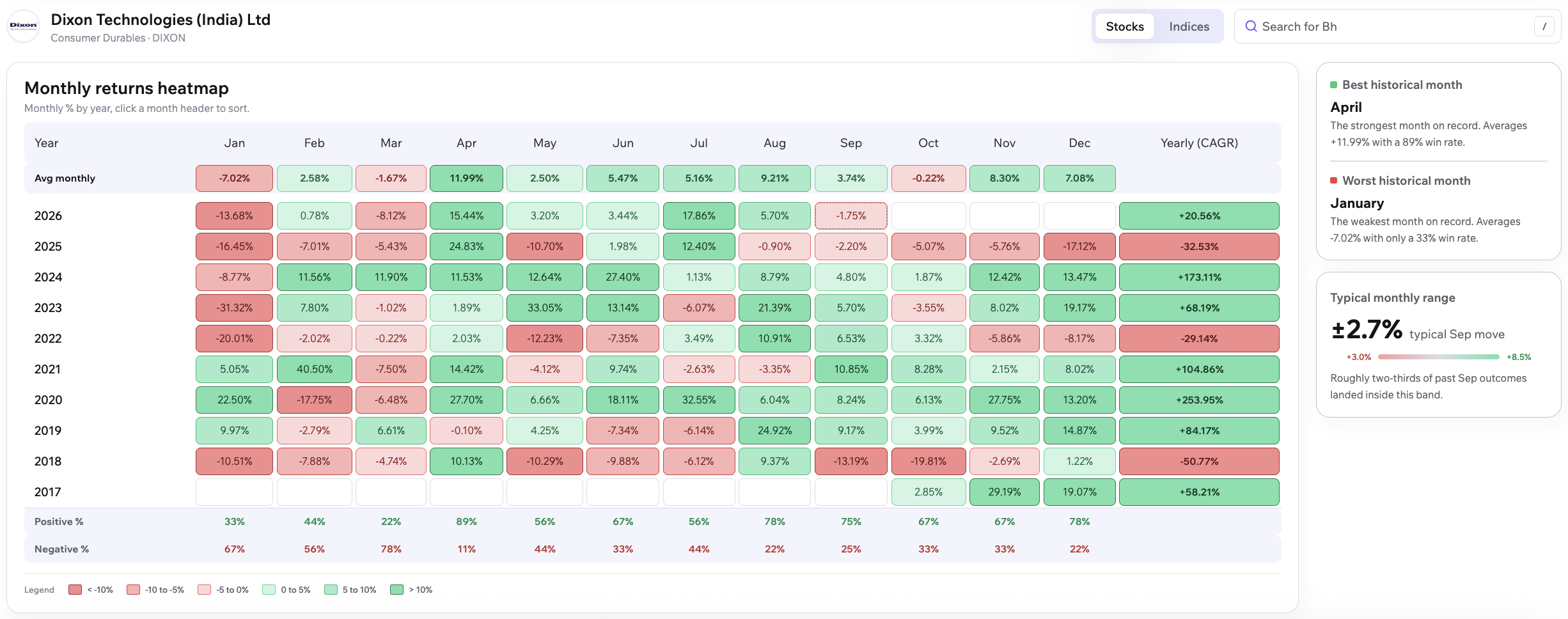
Task: Sort by the Nov column header
Action: coord(1004,143)
